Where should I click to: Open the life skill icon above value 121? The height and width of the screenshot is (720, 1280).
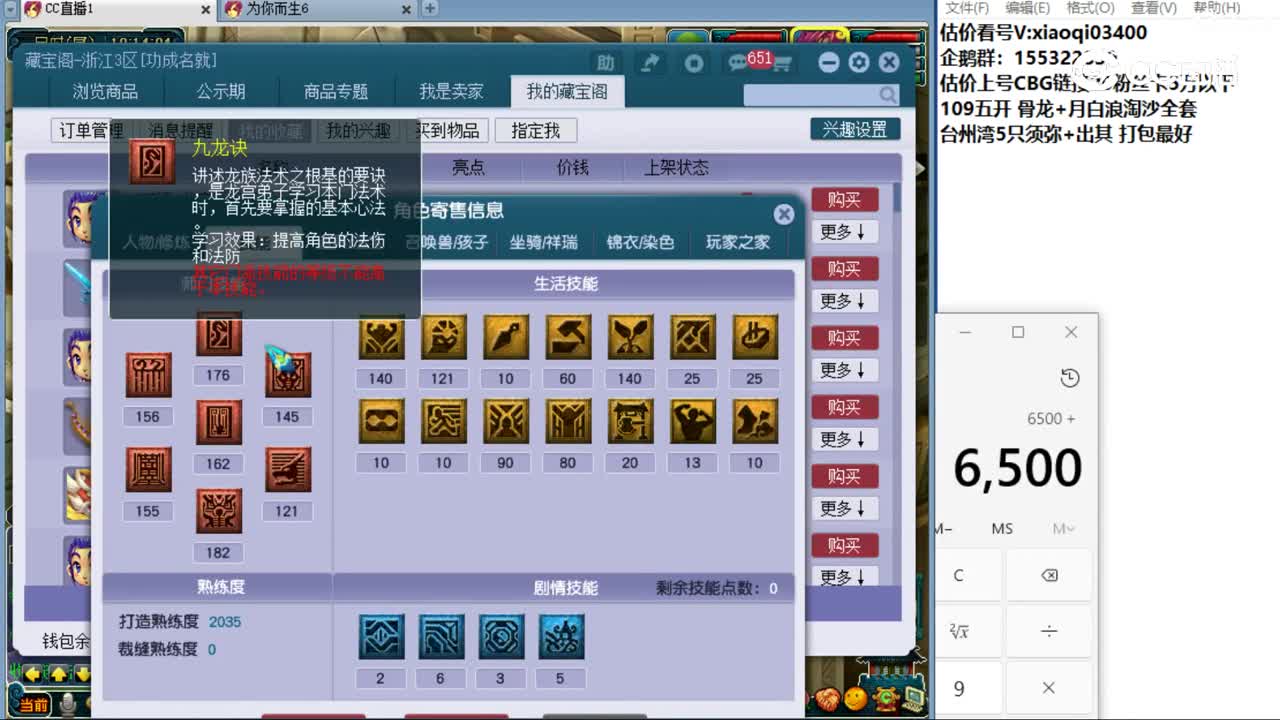pos(442,338)
